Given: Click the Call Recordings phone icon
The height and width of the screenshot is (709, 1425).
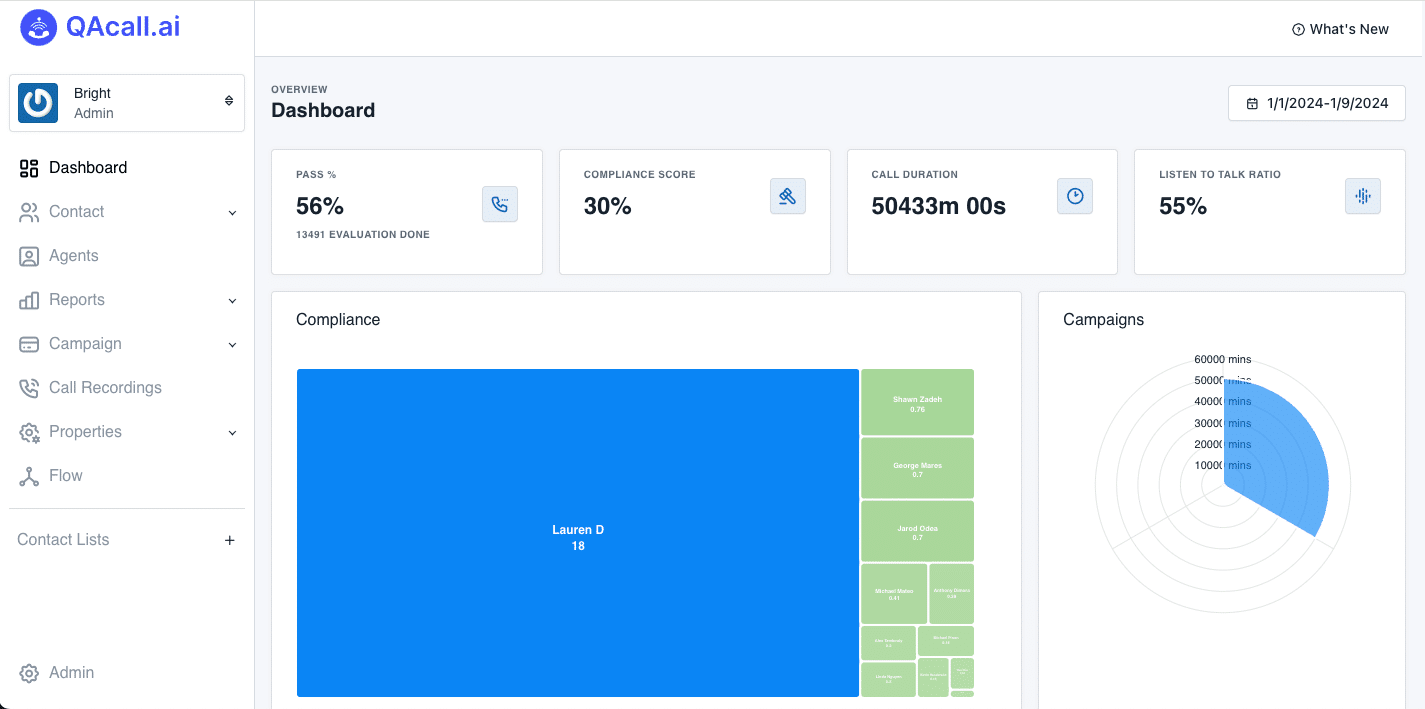Looking at the screenshot, I should tap(28, 387).
